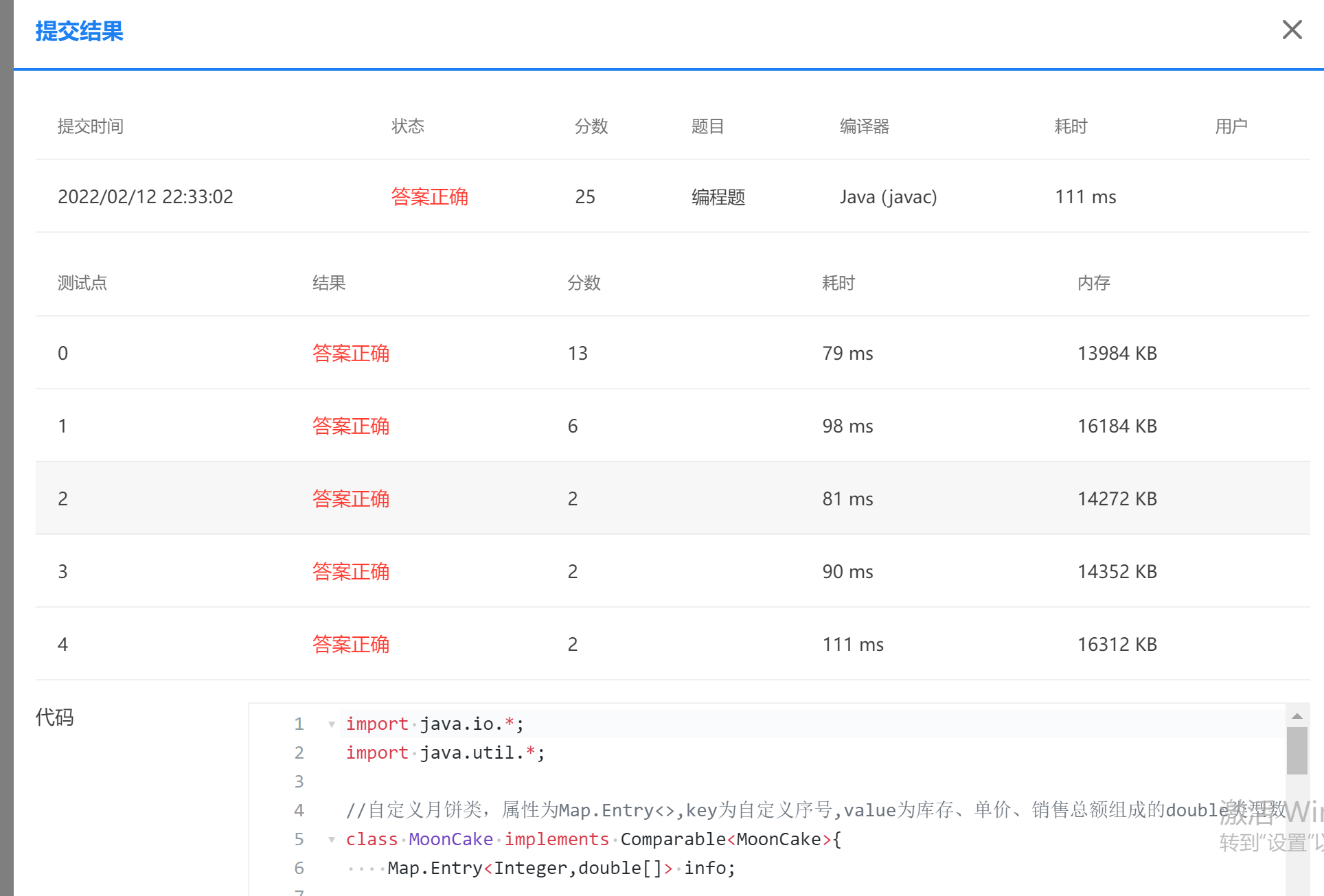Image resolution: width=1324 pixels, height=896 pixels.
Task: Click the scrollbar up arrow in code viewer
Action: click(x=1298, y=716)
